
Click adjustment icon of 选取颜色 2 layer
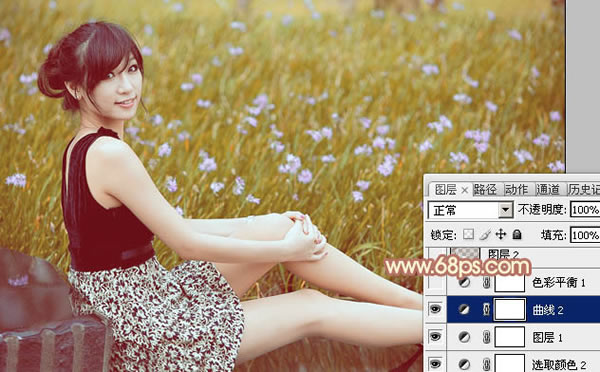pyautogui.click(x=464, y=364)
